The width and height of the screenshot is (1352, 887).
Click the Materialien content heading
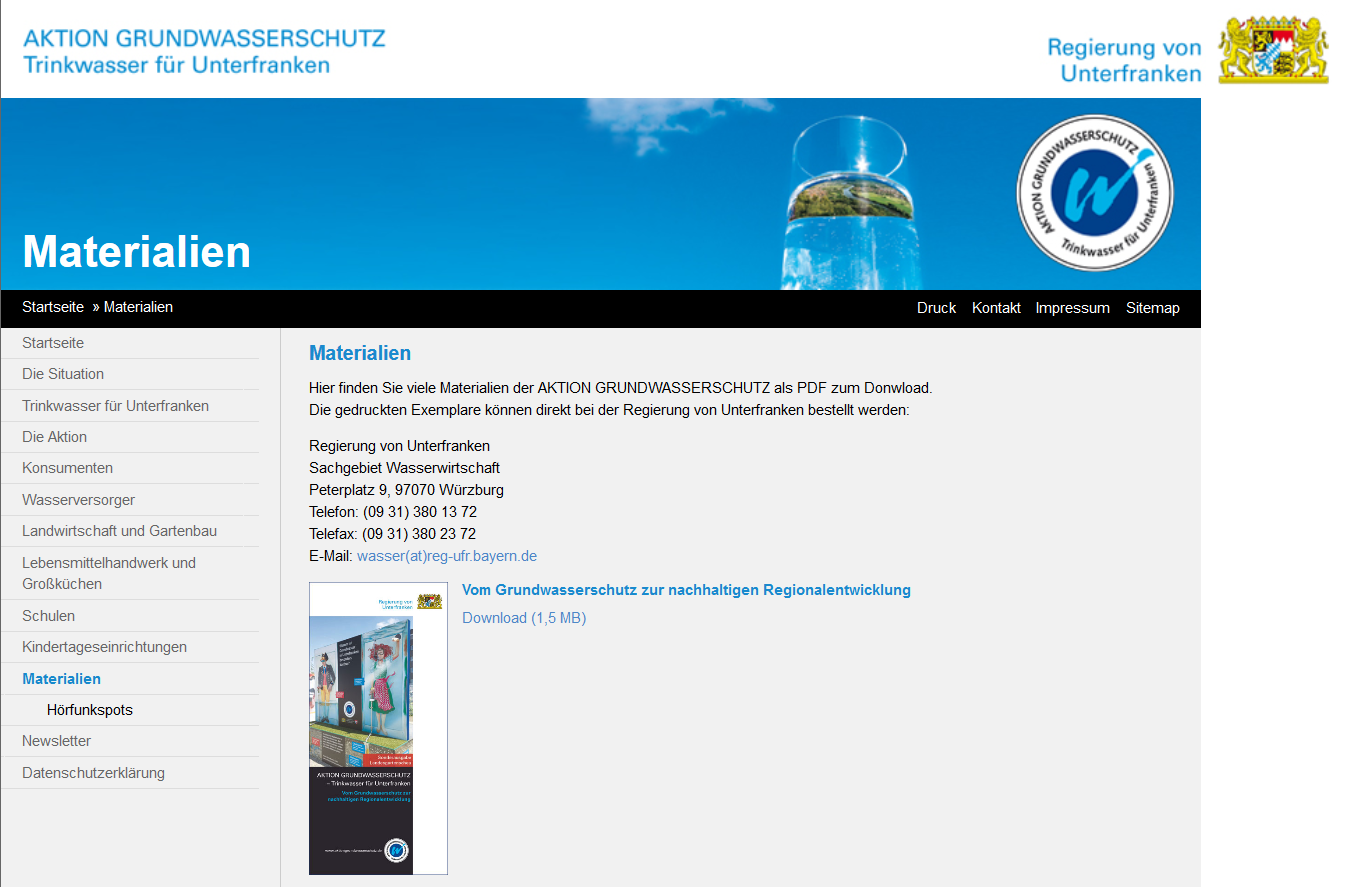click(360, 353)
